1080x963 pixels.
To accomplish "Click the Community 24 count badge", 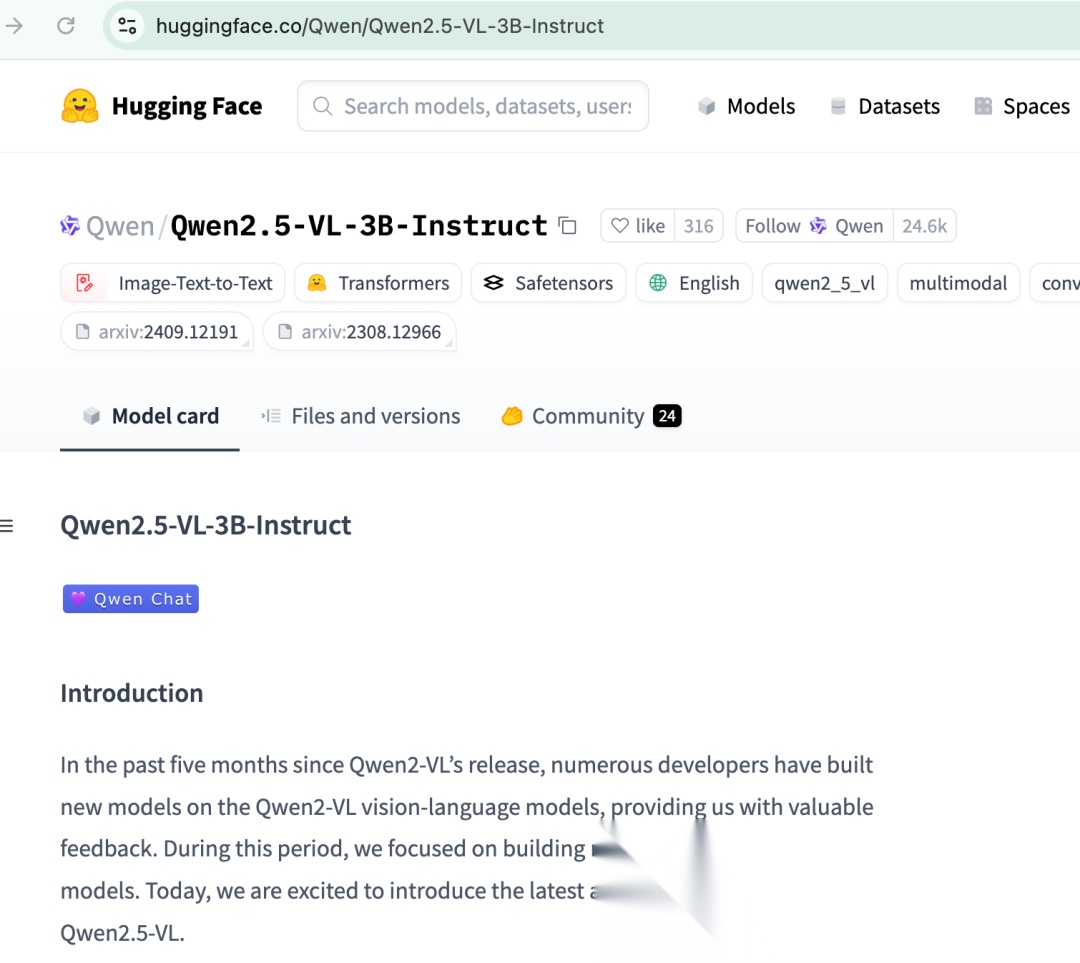I will (667, 416).
